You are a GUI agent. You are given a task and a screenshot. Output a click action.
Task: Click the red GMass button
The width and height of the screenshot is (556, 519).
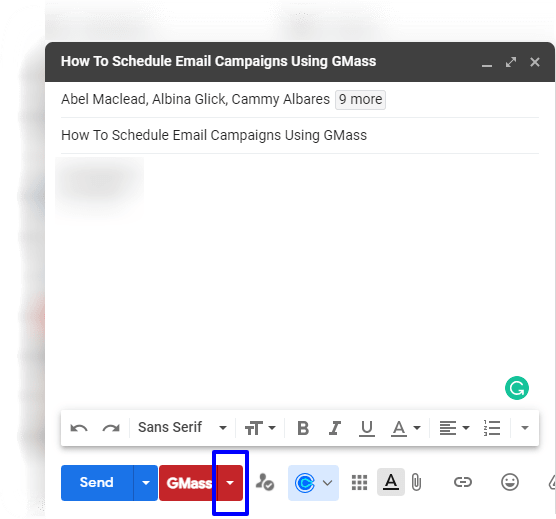click(188, 483)
